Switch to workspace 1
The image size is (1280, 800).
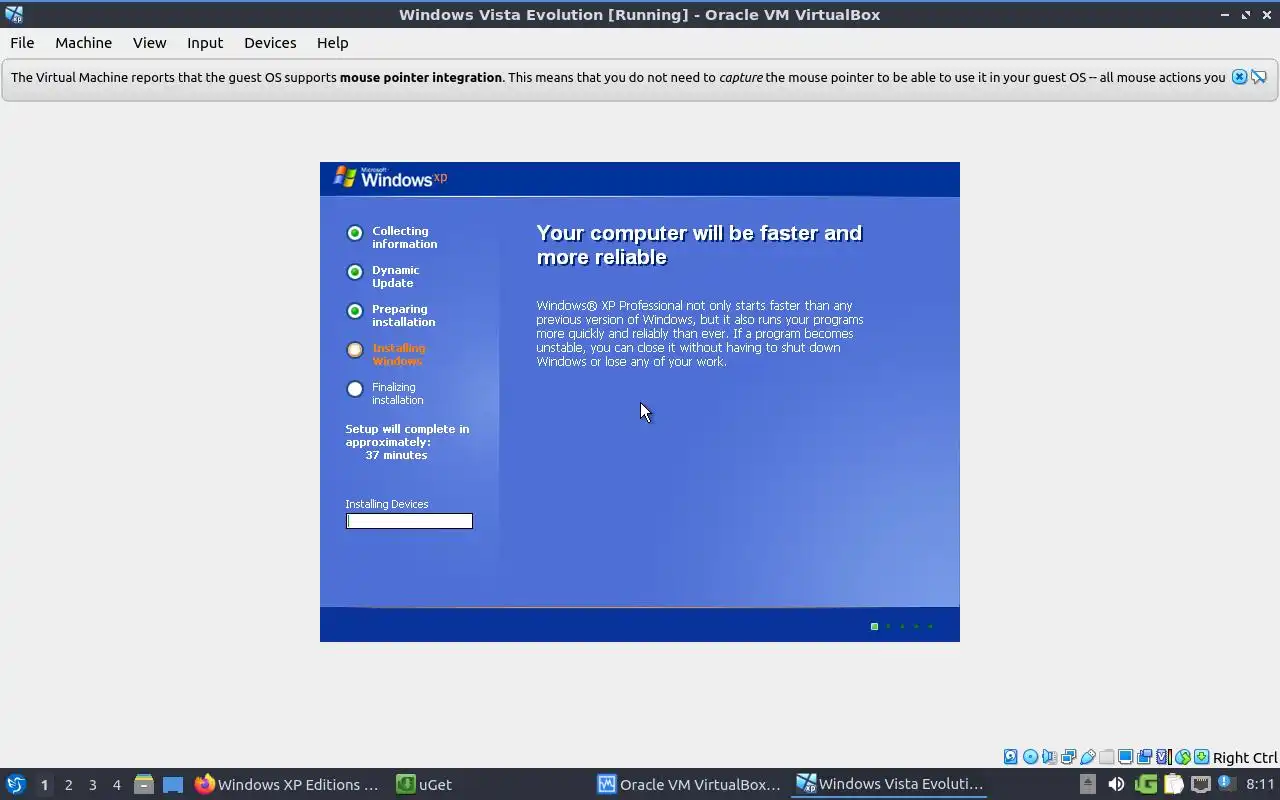pos(44,785)
